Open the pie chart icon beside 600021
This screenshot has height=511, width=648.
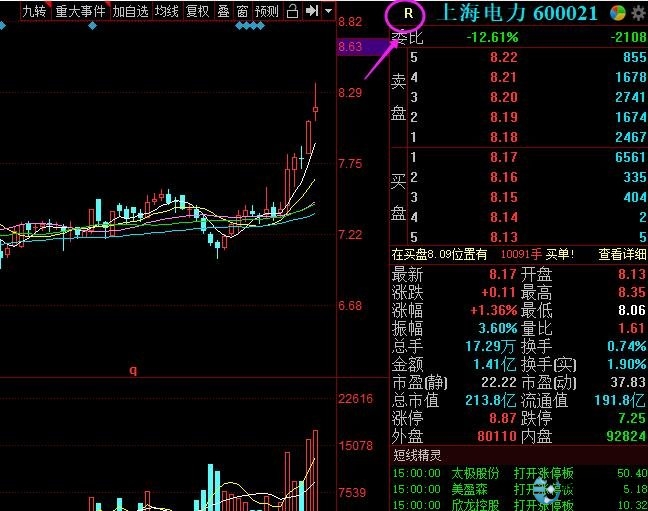(x=618, y=13)
